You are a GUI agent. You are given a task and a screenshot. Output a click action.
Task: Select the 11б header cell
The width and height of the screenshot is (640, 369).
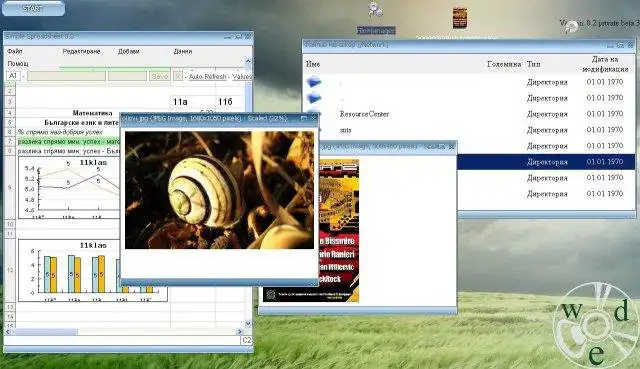tap(230, 102)
